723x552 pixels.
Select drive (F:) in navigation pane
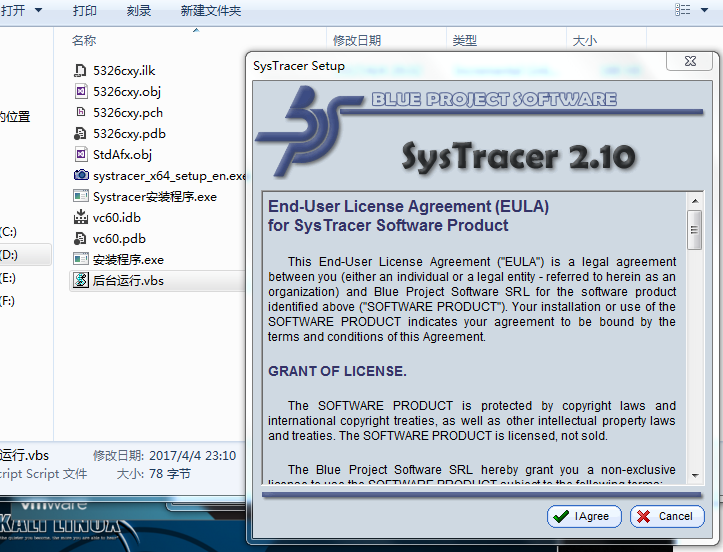point(8,301)
